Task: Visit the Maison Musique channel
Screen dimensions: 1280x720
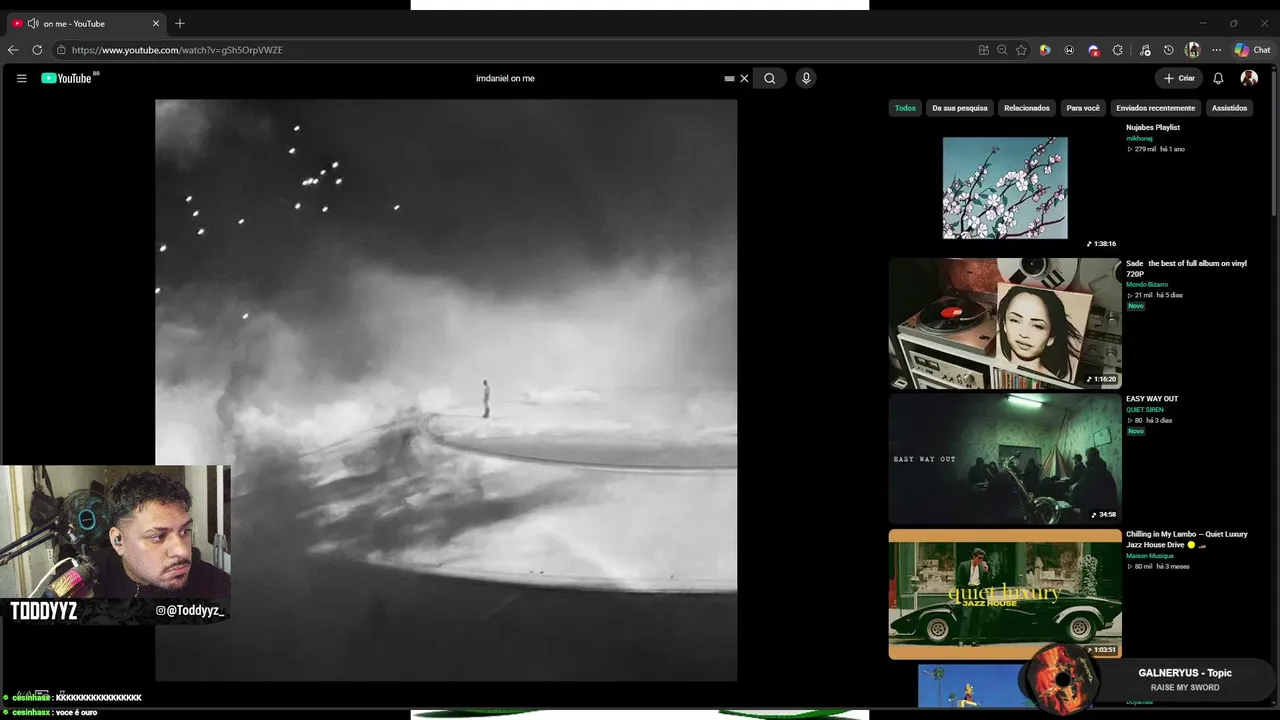Action: point(1150,556)
